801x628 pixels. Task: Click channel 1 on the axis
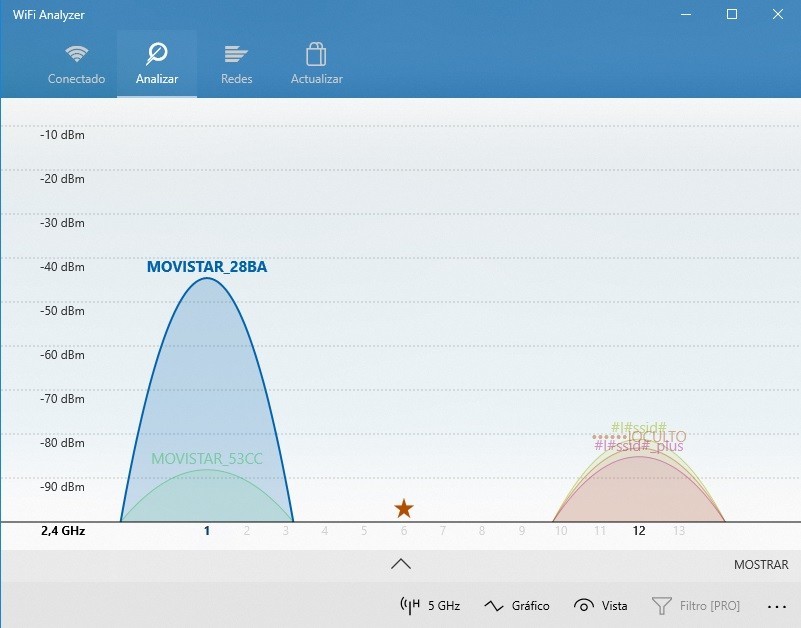[x=207, y=531]
